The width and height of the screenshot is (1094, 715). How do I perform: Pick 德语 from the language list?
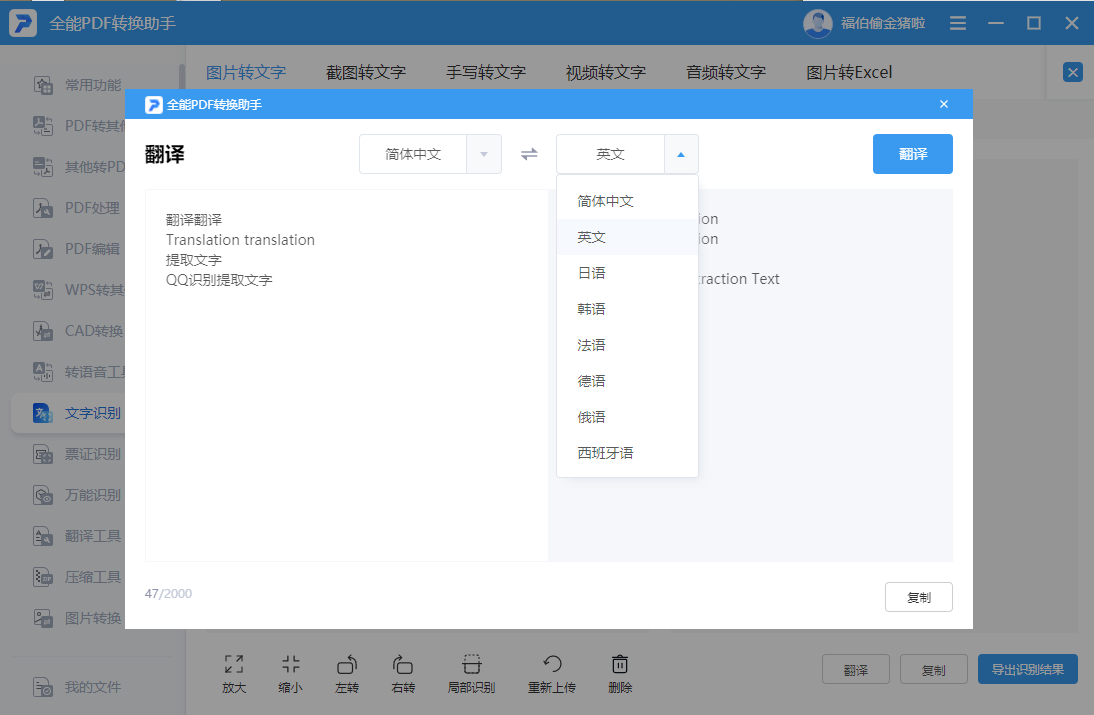[x=627, y=381]
